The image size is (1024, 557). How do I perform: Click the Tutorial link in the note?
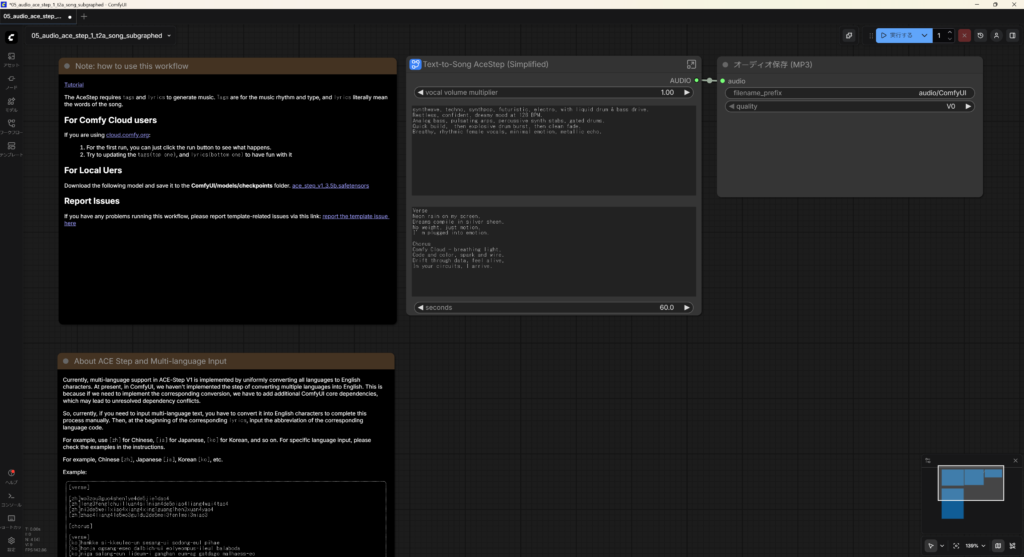click(x=74, y=86)
